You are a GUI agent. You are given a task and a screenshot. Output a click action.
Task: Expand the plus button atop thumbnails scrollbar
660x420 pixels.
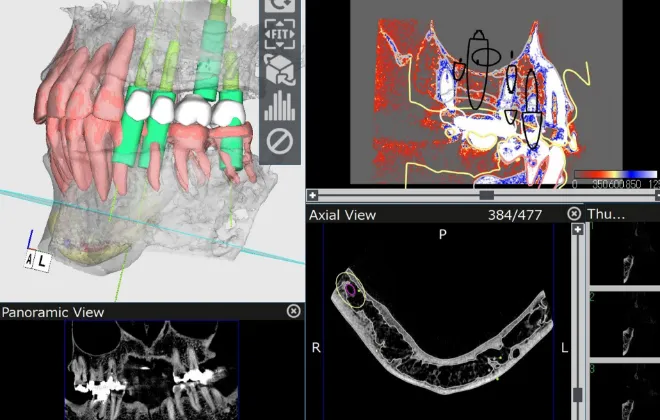[x=578, y=229]
